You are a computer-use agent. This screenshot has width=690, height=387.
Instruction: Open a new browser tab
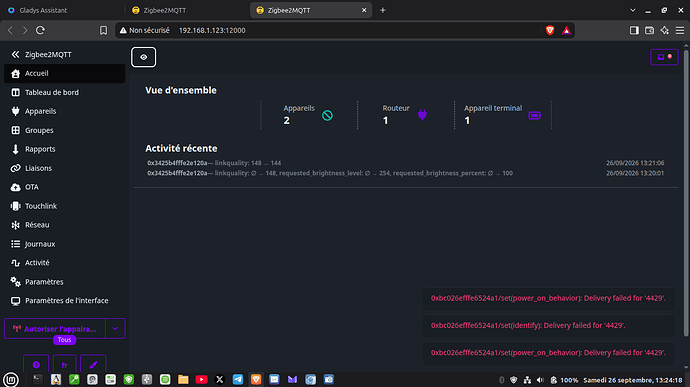[x=383, y=10]
